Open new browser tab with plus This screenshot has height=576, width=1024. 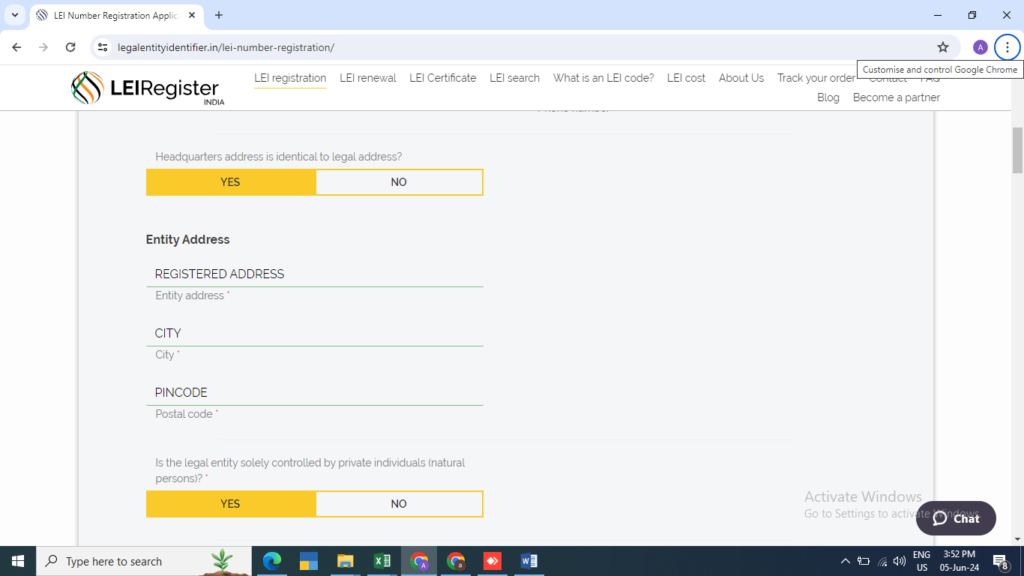coord(219,15)
